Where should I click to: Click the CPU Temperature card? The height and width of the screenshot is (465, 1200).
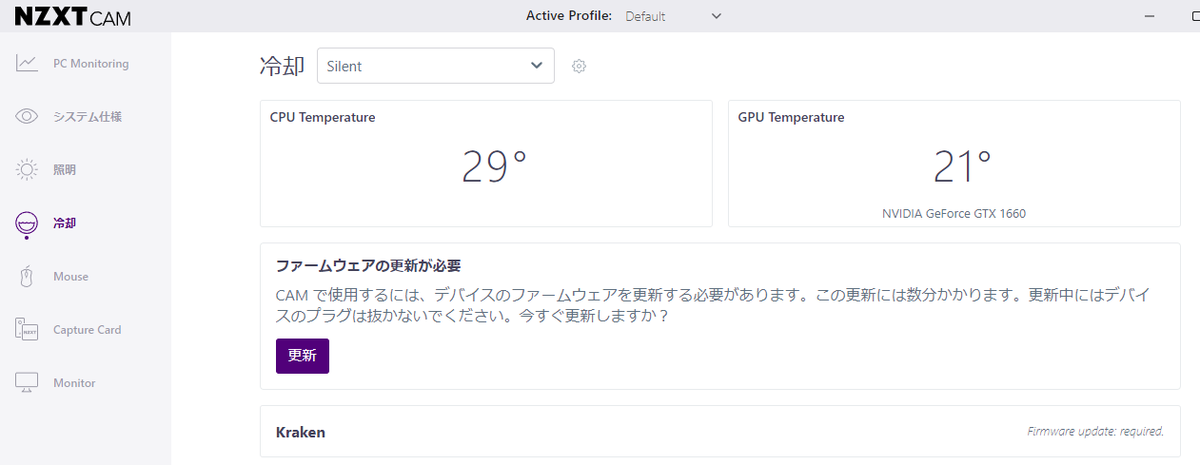[486, 163]
